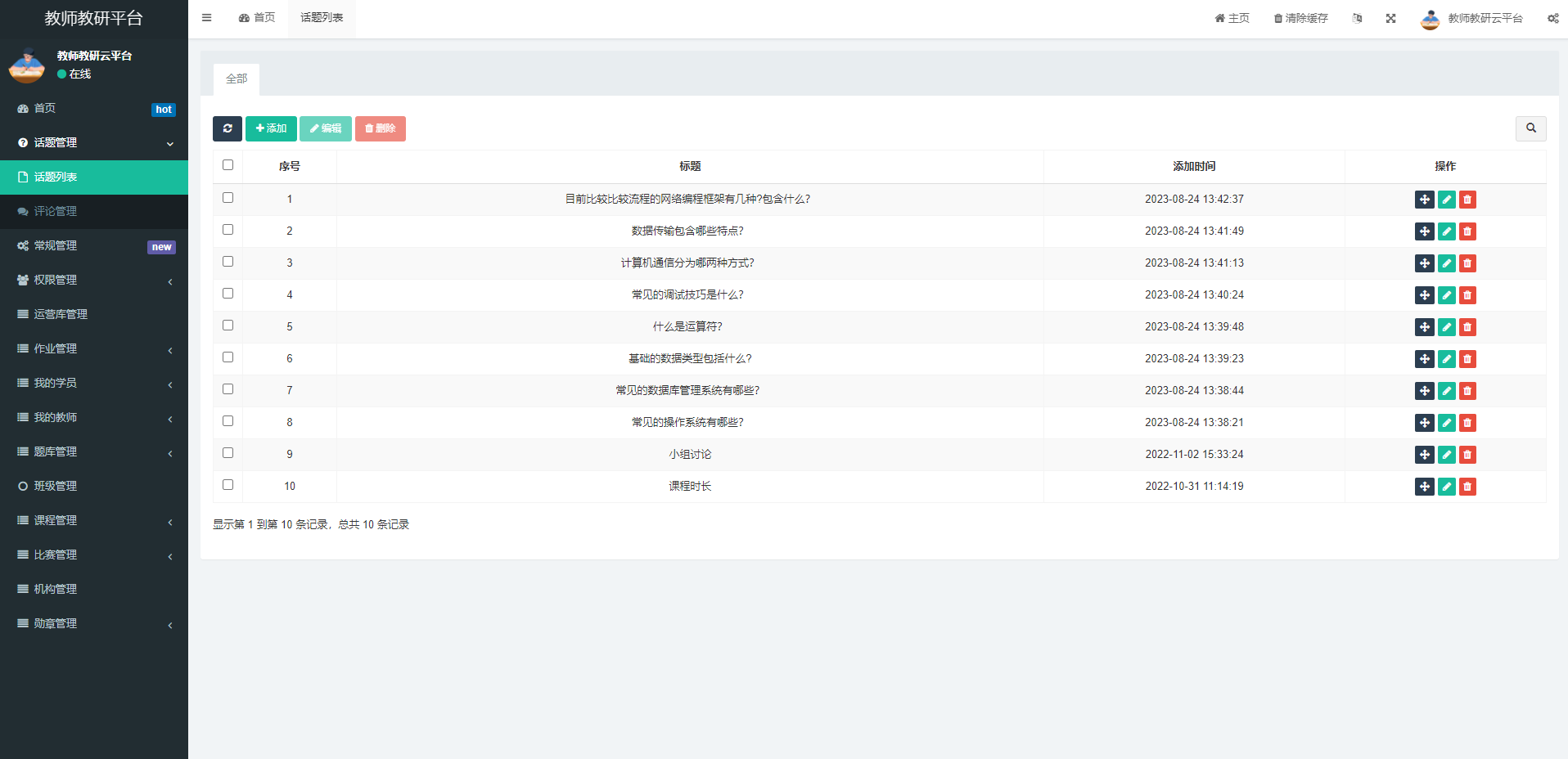1568x759 pixels.
Task: Tick the checkbox for row 9 小组讨论
Action: pyautogui.click(x=228, y=453)
